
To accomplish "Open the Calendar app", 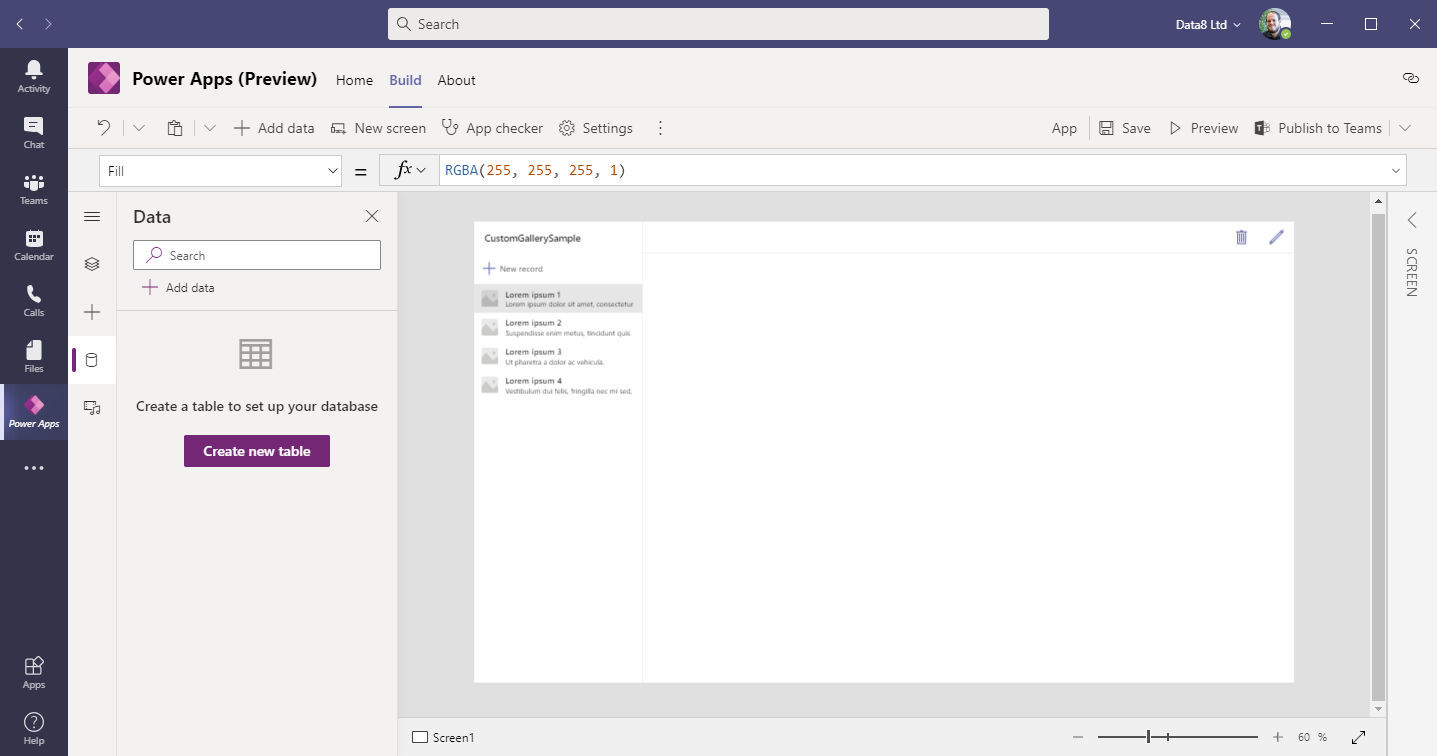I will click(34, 244).
